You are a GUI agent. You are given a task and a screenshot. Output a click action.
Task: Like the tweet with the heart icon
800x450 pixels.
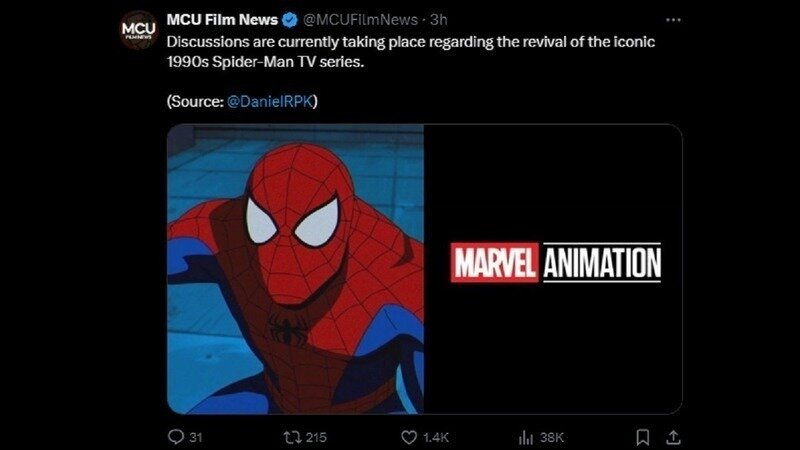point(408,437)
